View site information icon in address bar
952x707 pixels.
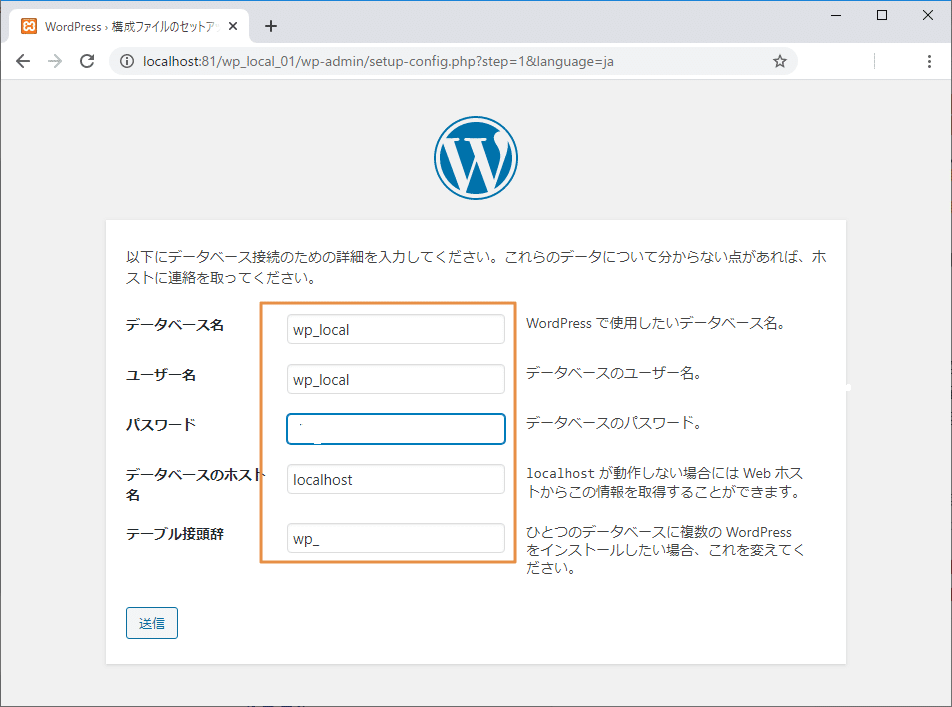pos(127,61)
